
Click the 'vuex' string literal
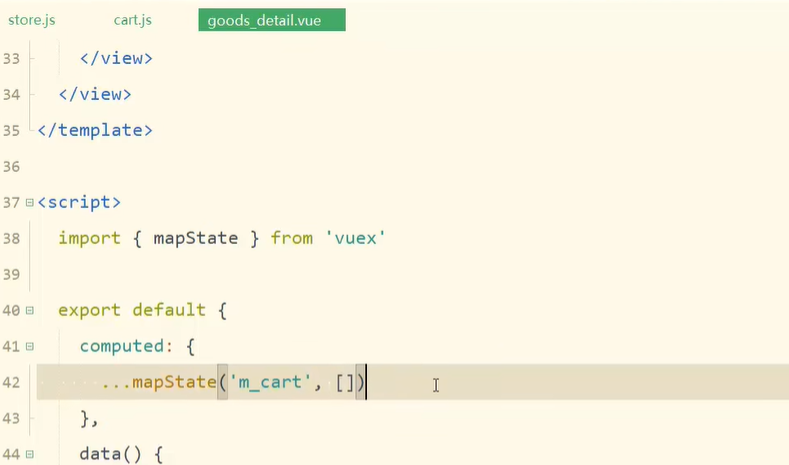click(355, 238)
